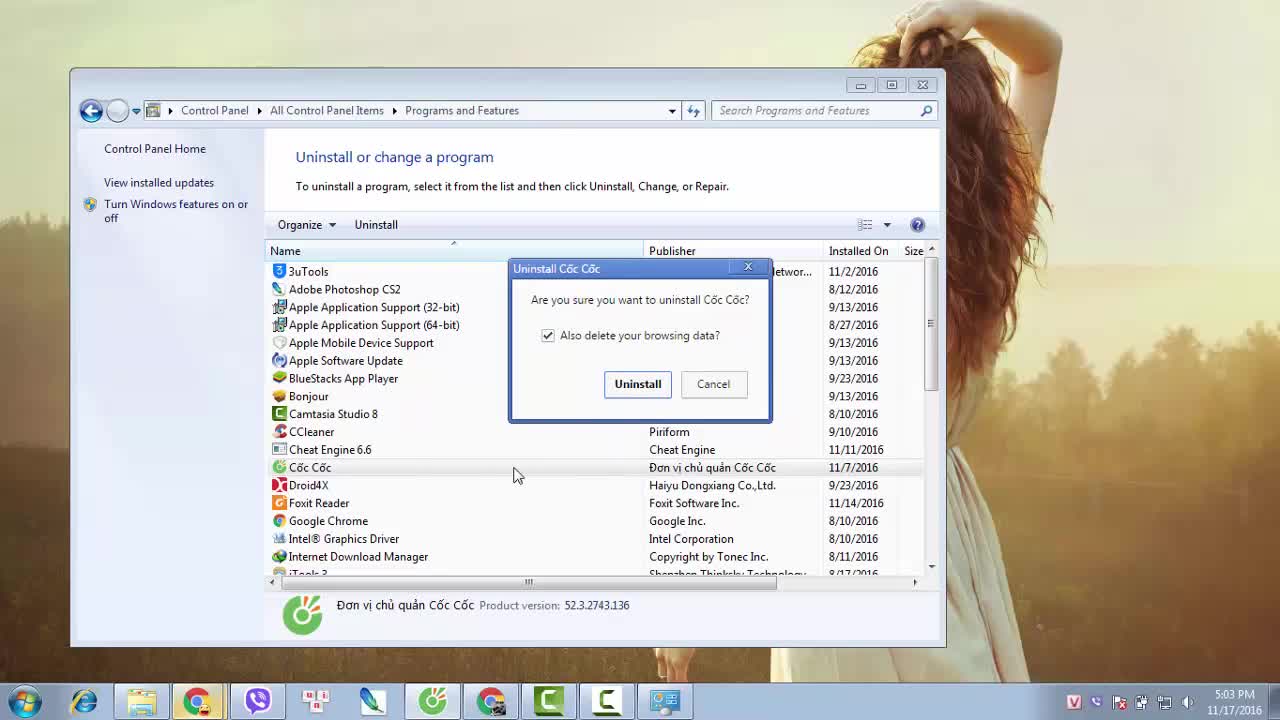Uncheck 'Also delete your browsing data?'
The image size is (1280, 720).
point(548,336)
